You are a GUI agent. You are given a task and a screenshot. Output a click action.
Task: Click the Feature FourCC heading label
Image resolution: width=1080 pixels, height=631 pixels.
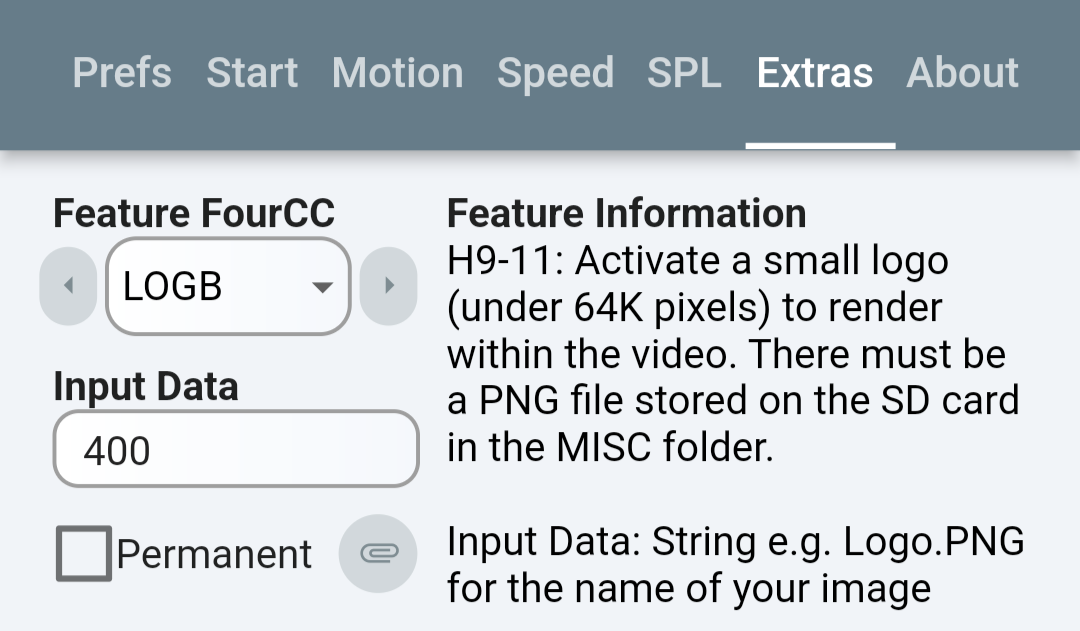pyautogui.click(x=194, y=213)
